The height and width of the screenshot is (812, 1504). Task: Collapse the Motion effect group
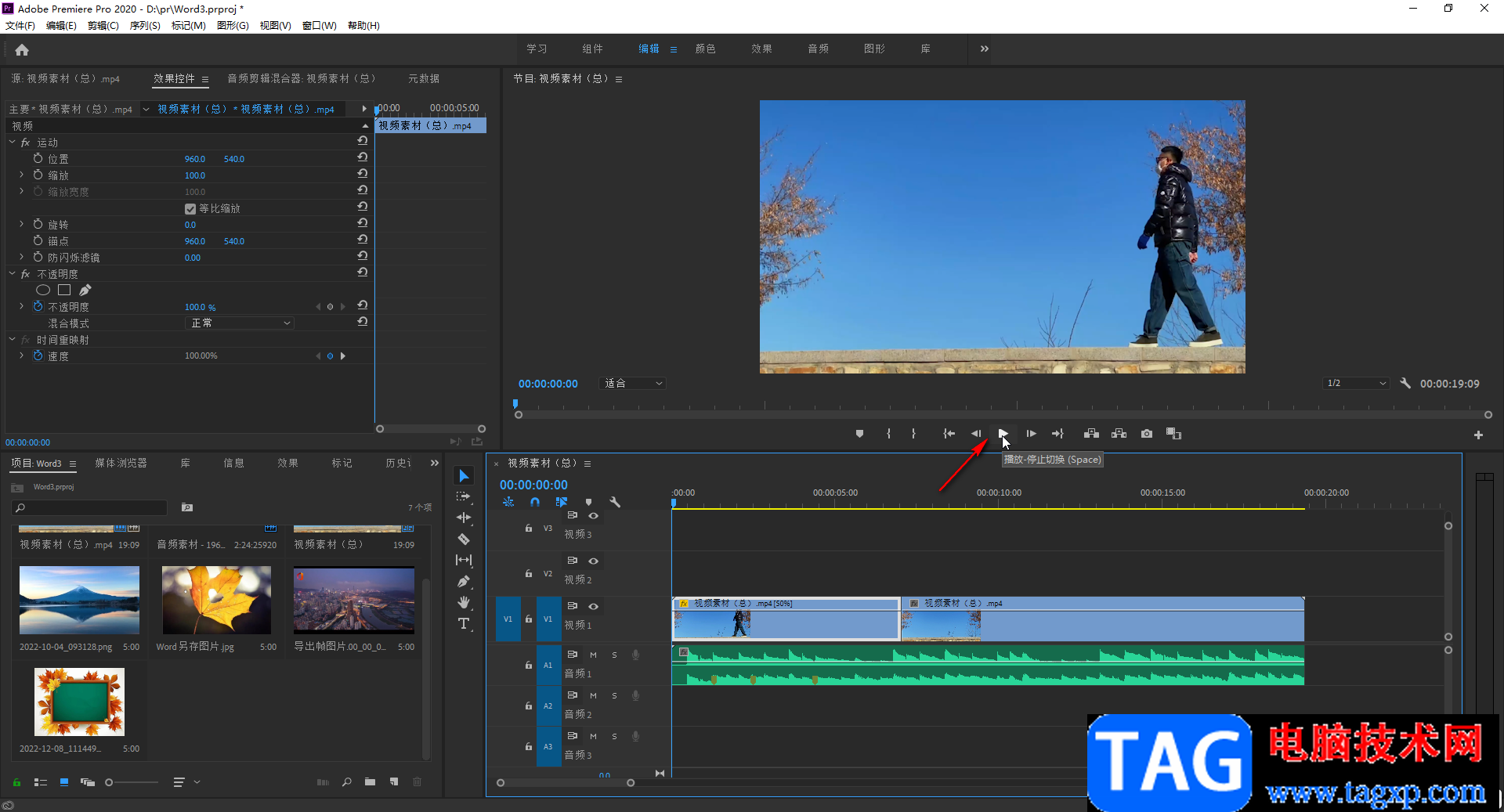(12, 143)
